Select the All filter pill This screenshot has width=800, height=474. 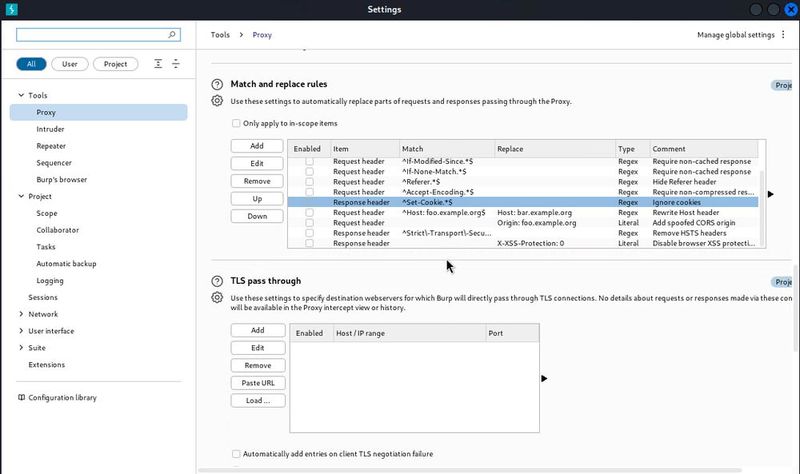(31, 64)
